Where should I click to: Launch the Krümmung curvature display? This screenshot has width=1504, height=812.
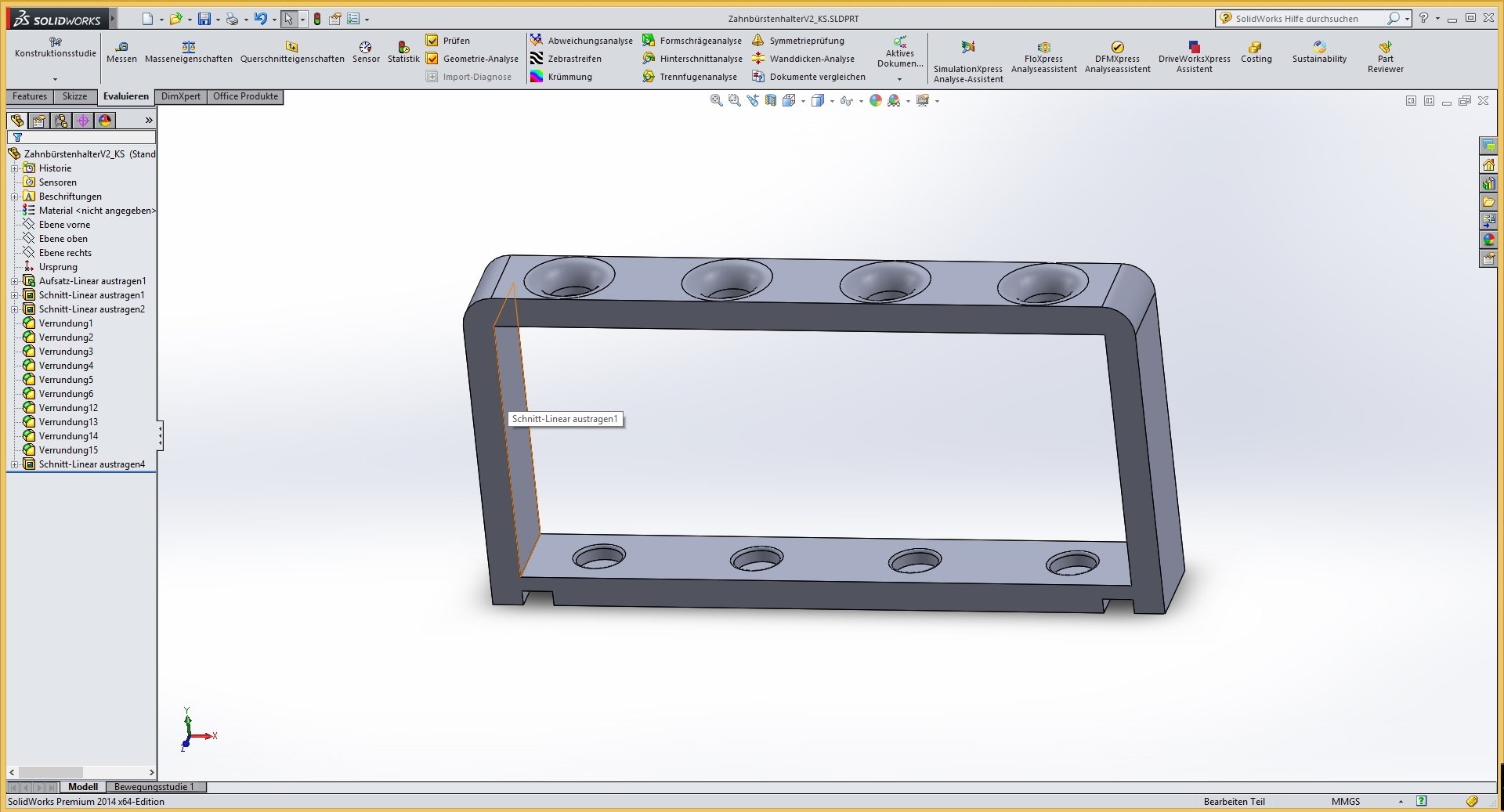tap(537, 77)
